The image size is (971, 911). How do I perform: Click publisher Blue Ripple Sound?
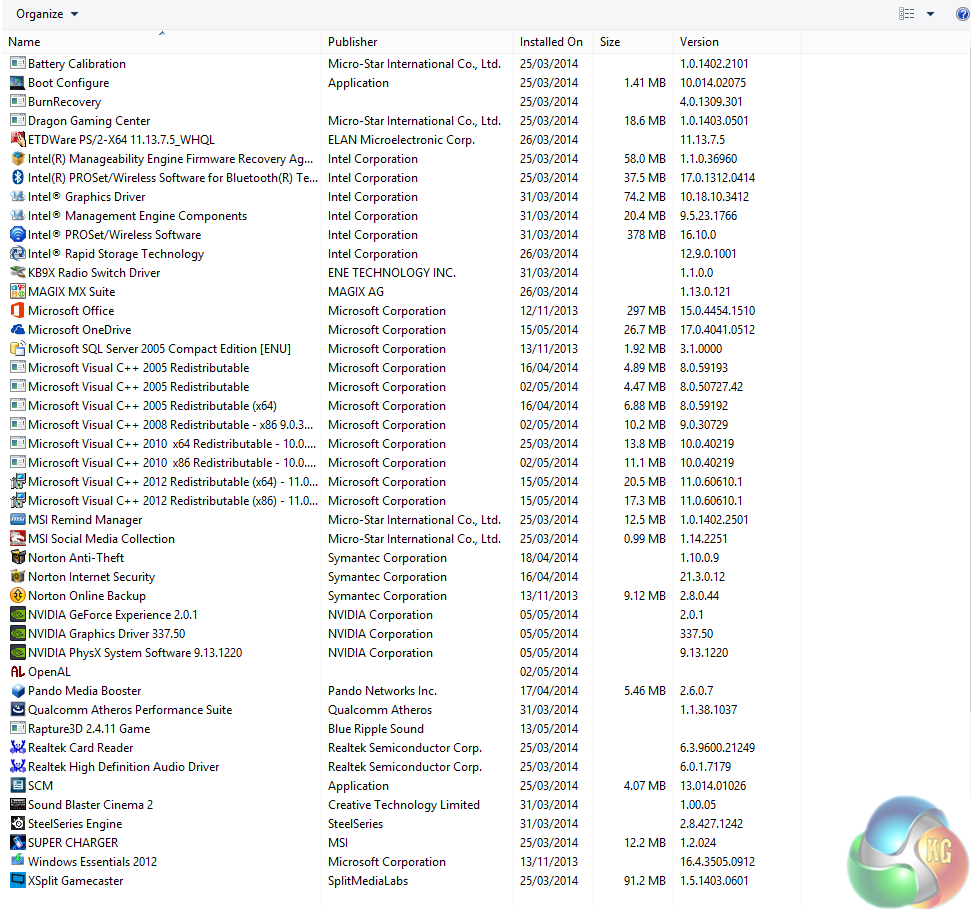(376, 728)
